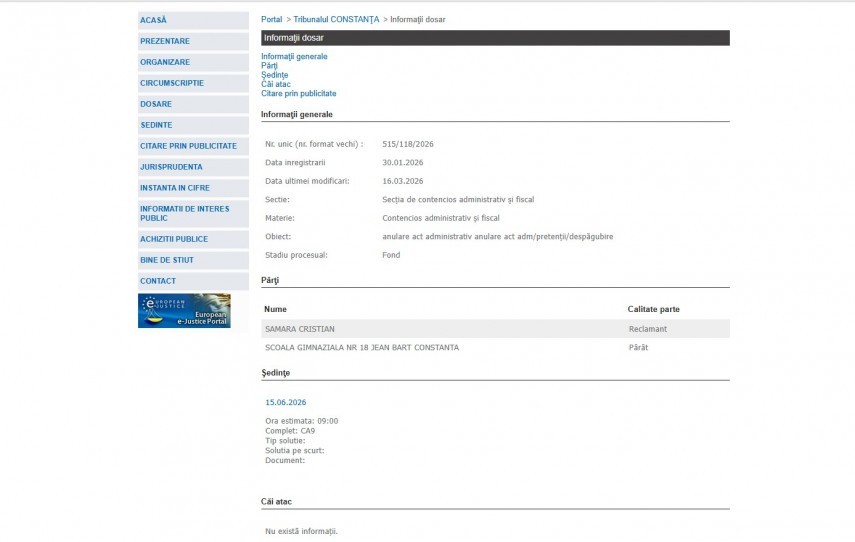Jump to Informații generale anchor link

coord(294,57)
